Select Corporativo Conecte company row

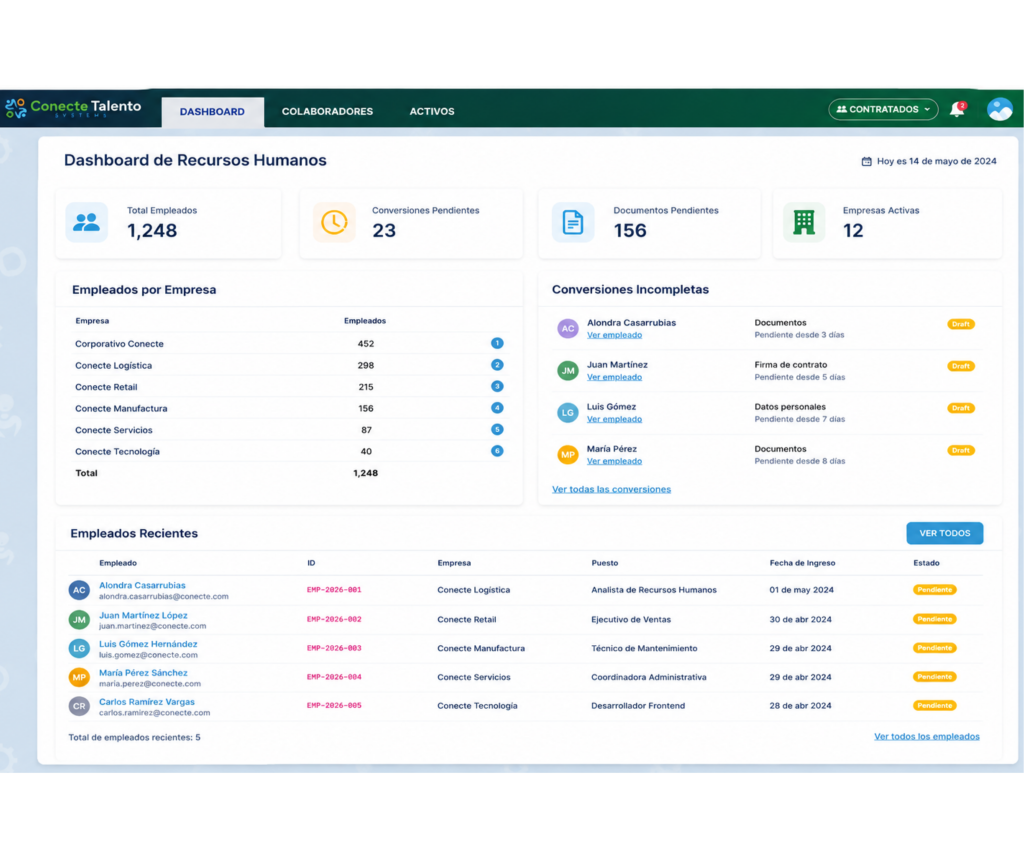(x=289, y=344)
